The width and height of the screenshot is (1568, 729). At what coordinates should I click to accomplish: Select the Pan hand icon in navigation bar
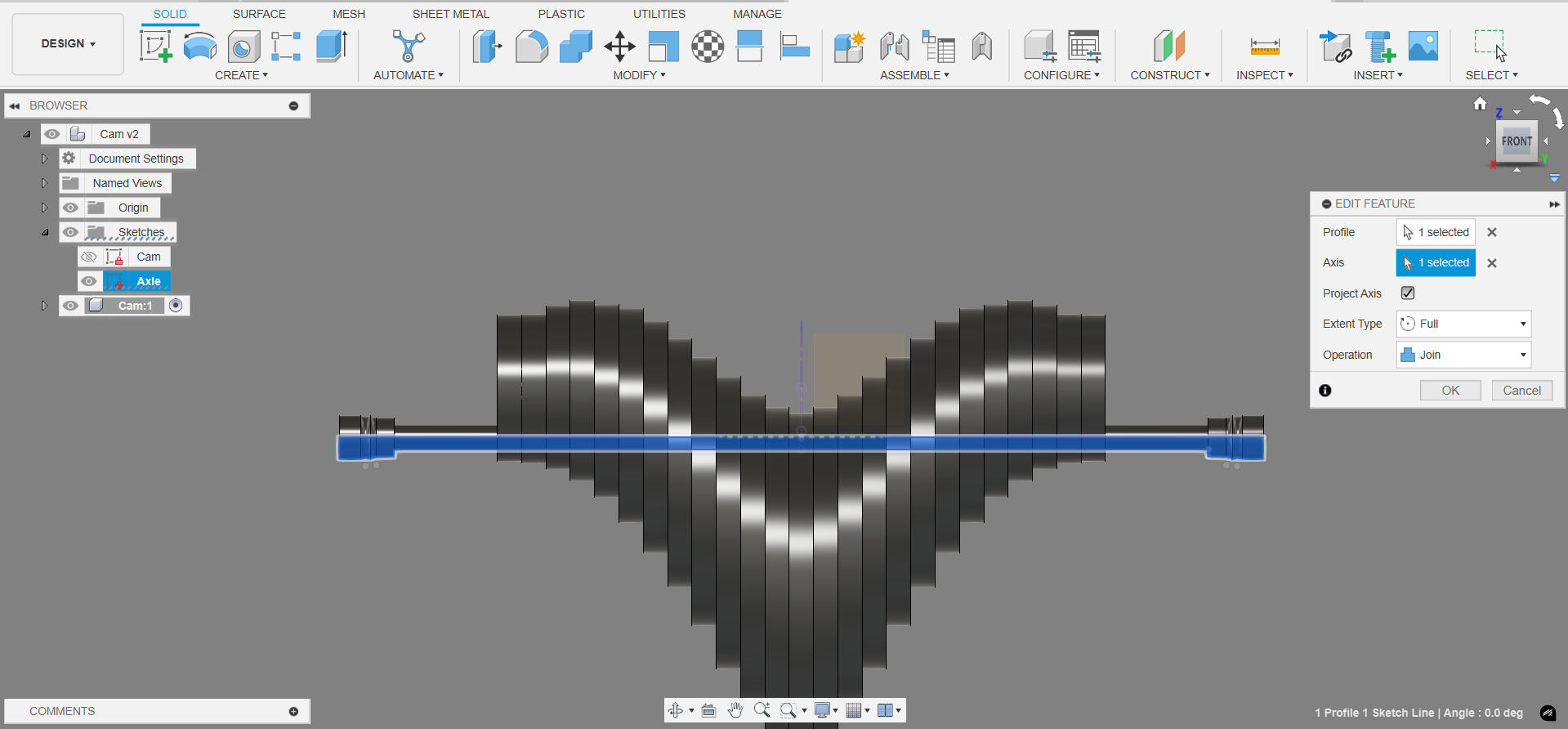(735, 710)
